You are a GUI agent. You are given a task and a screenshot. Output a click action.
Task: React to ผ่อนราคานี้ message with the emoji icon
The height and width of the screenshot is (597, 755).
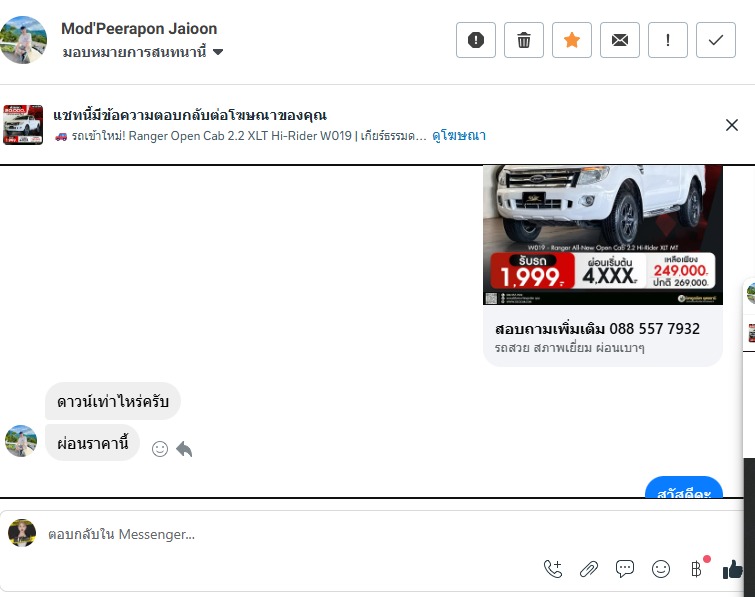[160, 449]
